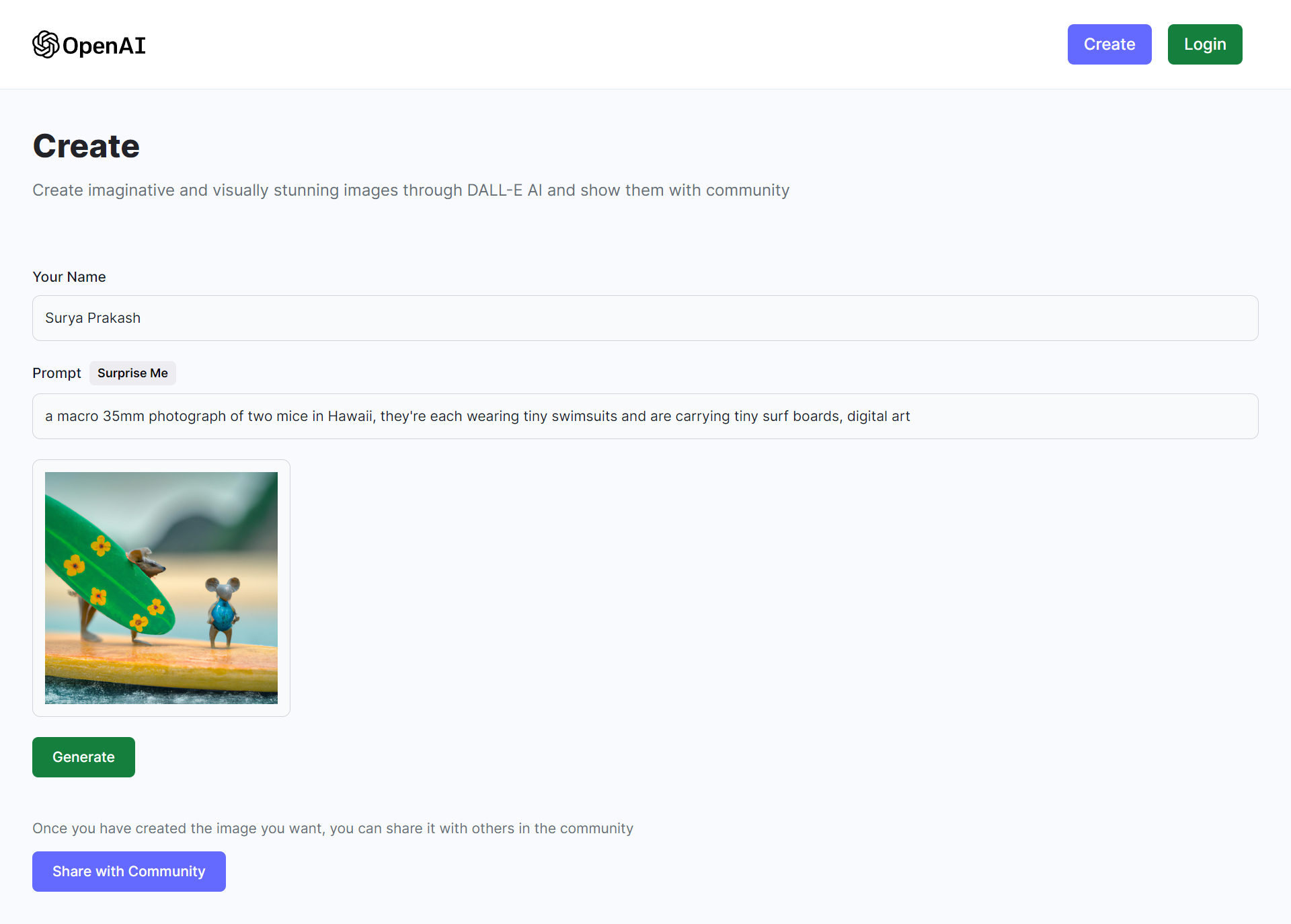1291x924 pixels.
Task: Select the generated mice surfing image
Action: point(161,588)
